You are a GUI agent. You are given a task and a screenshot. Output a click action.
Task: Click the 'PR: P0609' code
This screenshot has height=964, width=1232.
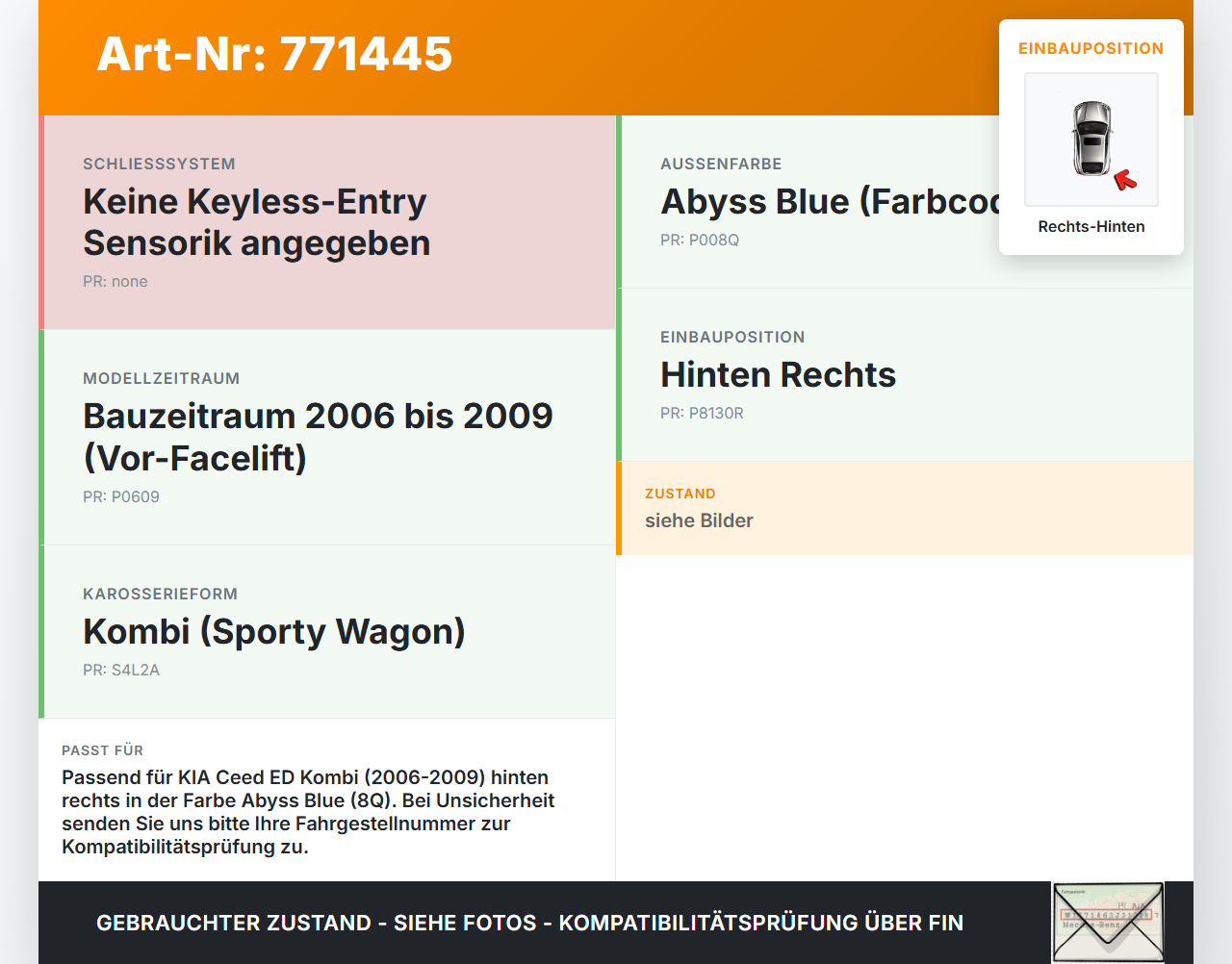click(121, 497)
